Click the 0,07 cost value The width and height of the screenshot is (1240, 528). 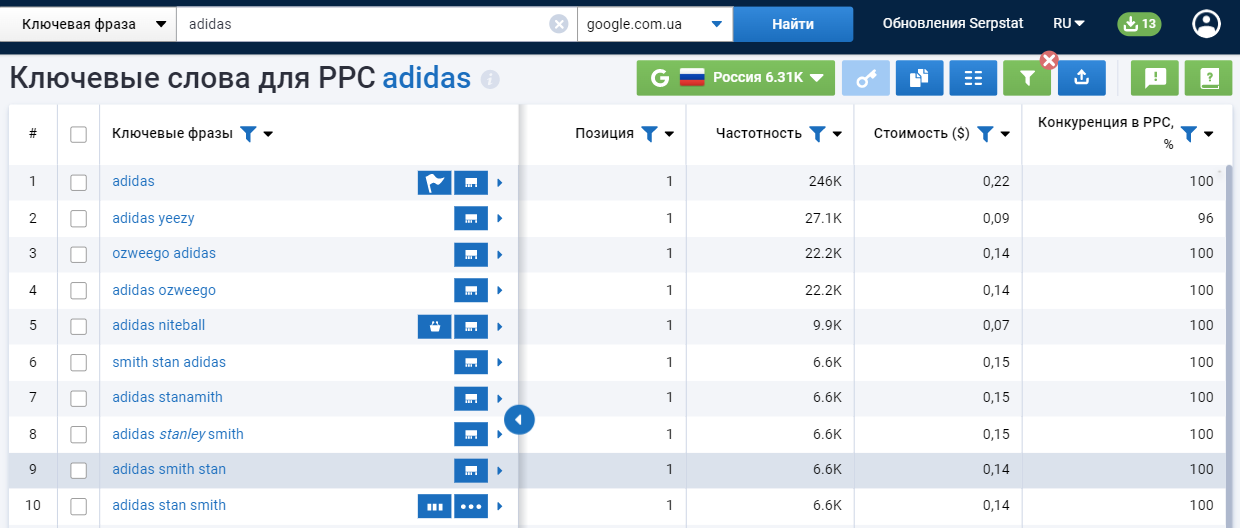[995, 326]
